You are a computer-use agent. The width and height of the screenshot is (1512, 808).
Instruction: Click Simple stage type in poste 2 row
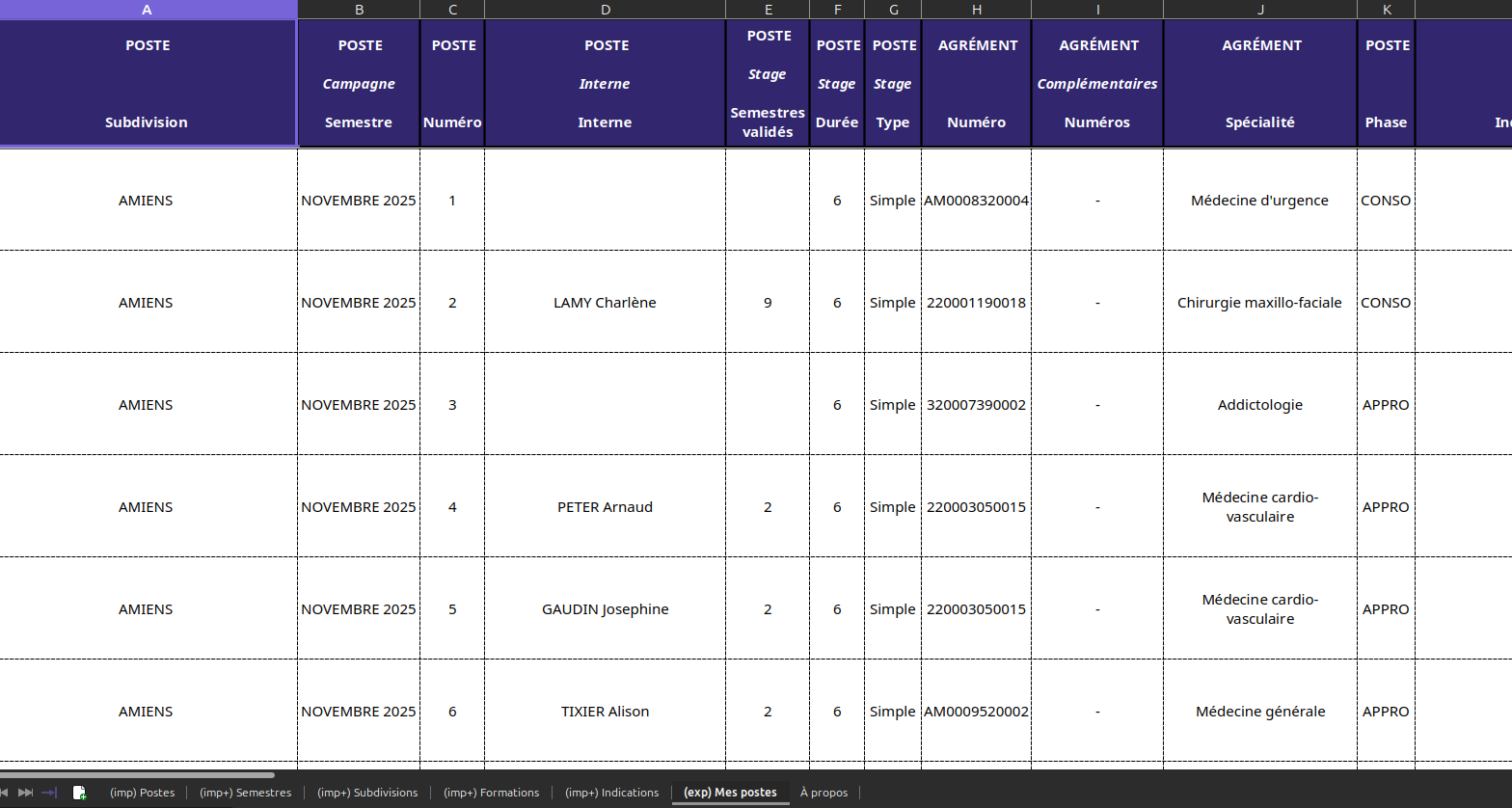pos(893,303)
